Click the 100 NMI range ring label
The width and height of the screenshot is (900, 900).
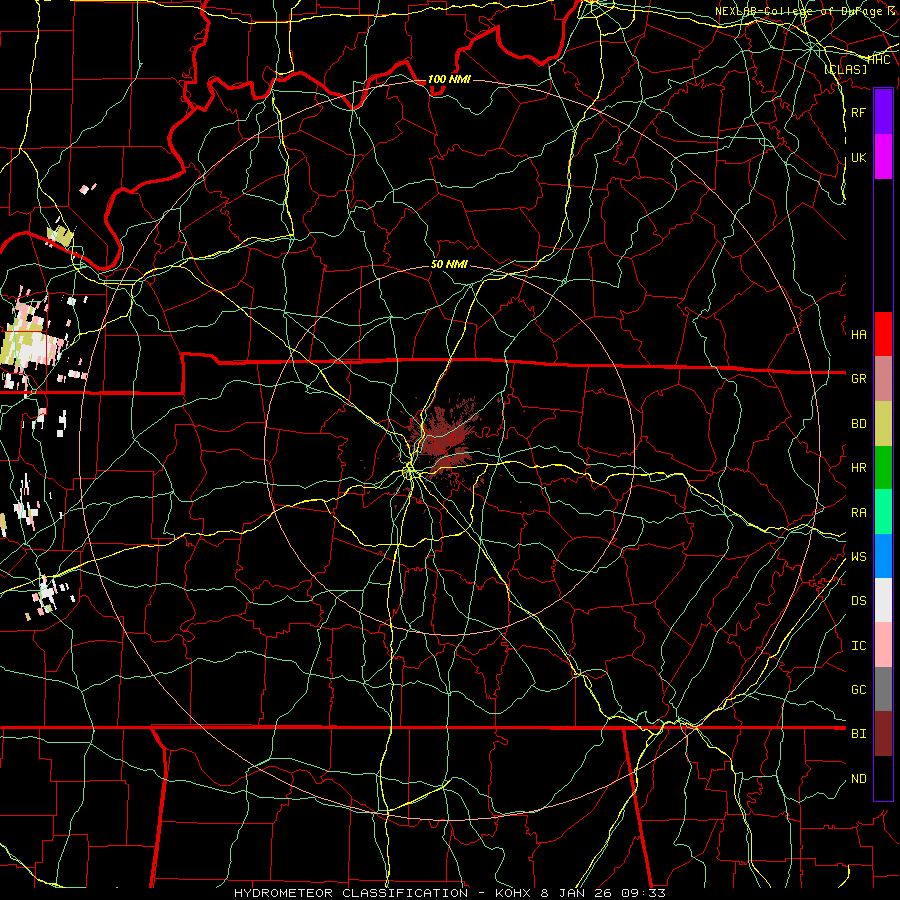point(449,79)
